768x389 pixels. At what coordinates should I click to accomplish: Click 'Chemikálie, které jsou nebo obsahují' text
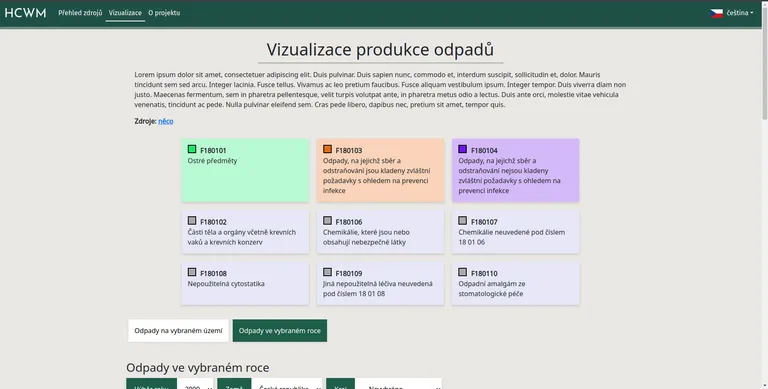pyautogui.click(x=366, y=237)
